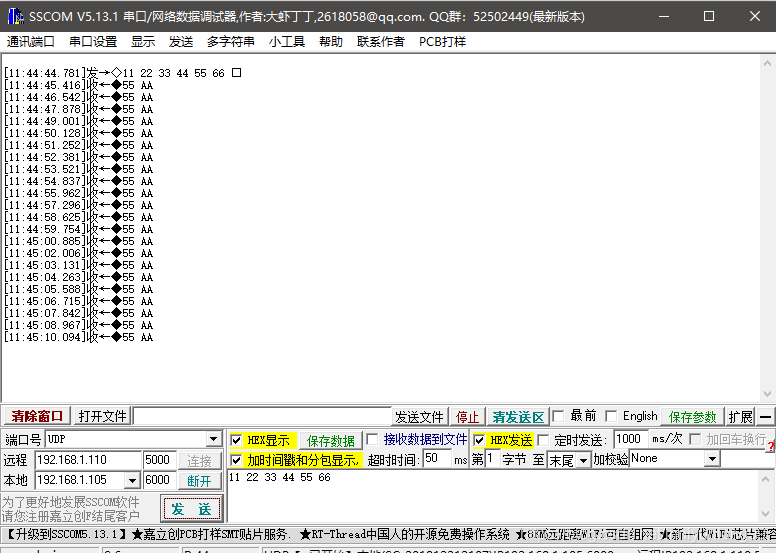Open the 通讯端口 menu
This screenshot has width=776, height=553.
click(x=31, y=42)
